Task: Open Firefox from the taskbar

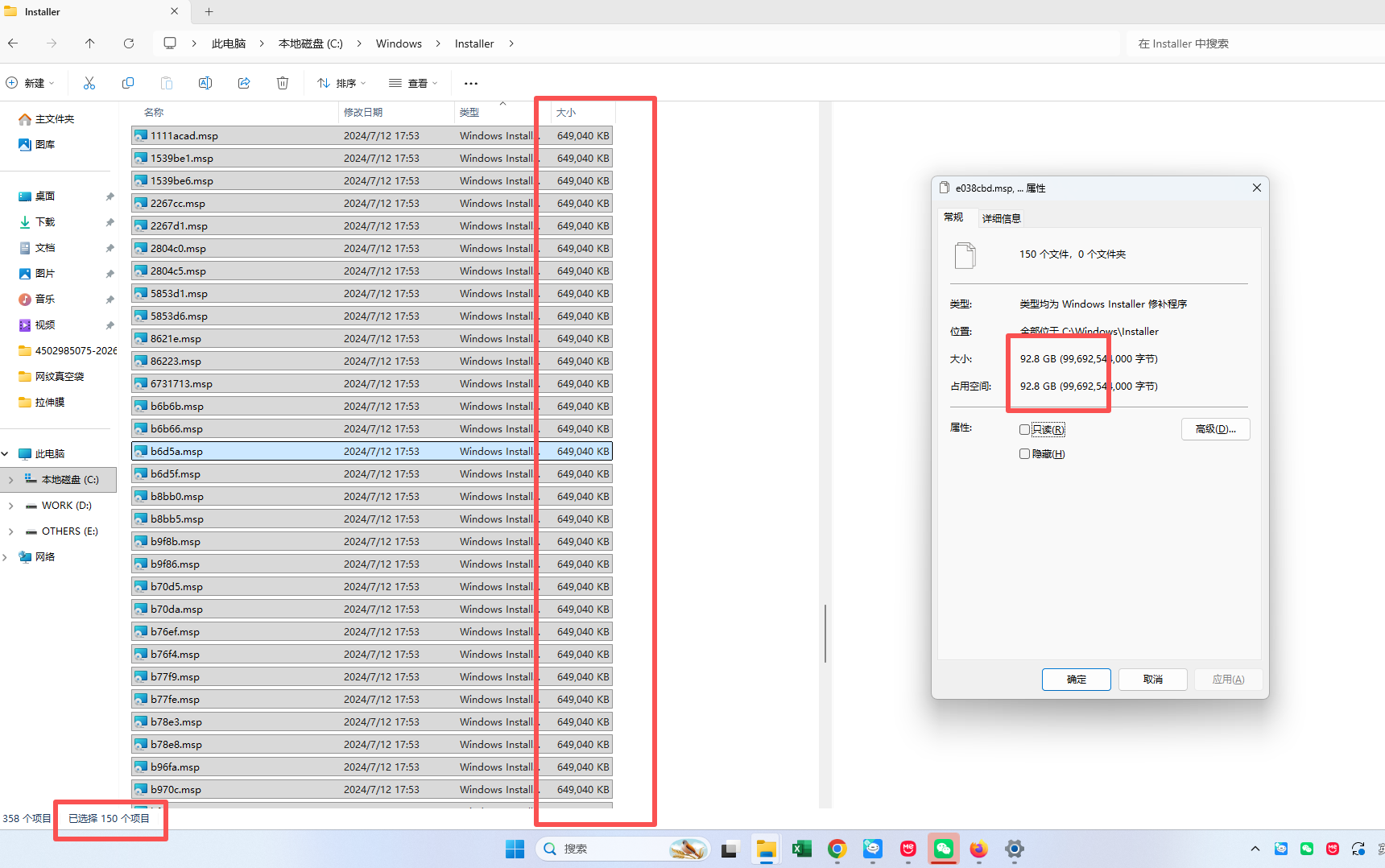Action: 978,849
